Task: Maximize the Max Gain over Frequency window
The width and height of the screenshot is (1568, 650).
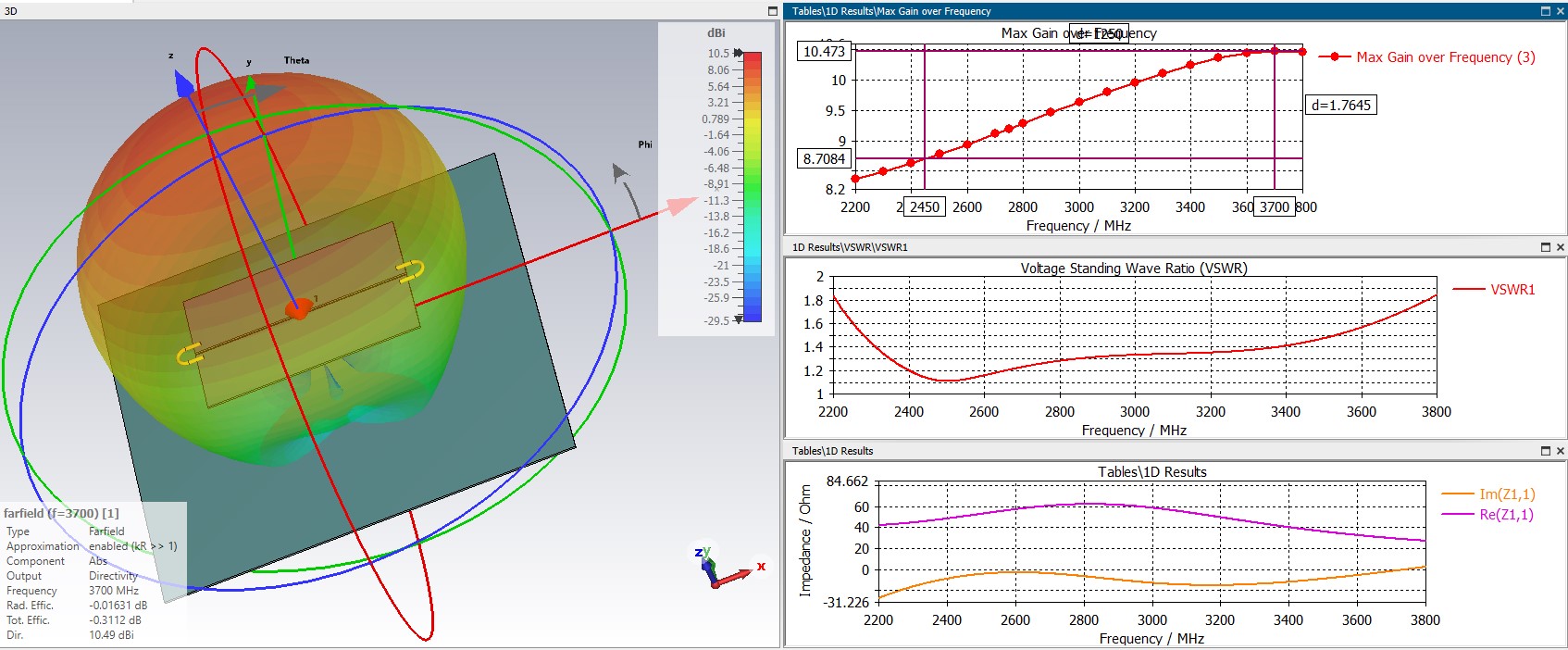Action: point(1545,11)
